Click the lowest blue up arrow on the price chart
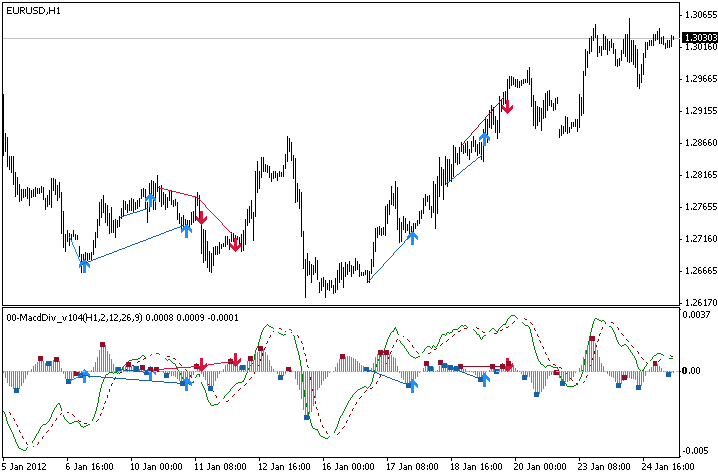This screenshot has height=475, width=718. pos(84,264)
